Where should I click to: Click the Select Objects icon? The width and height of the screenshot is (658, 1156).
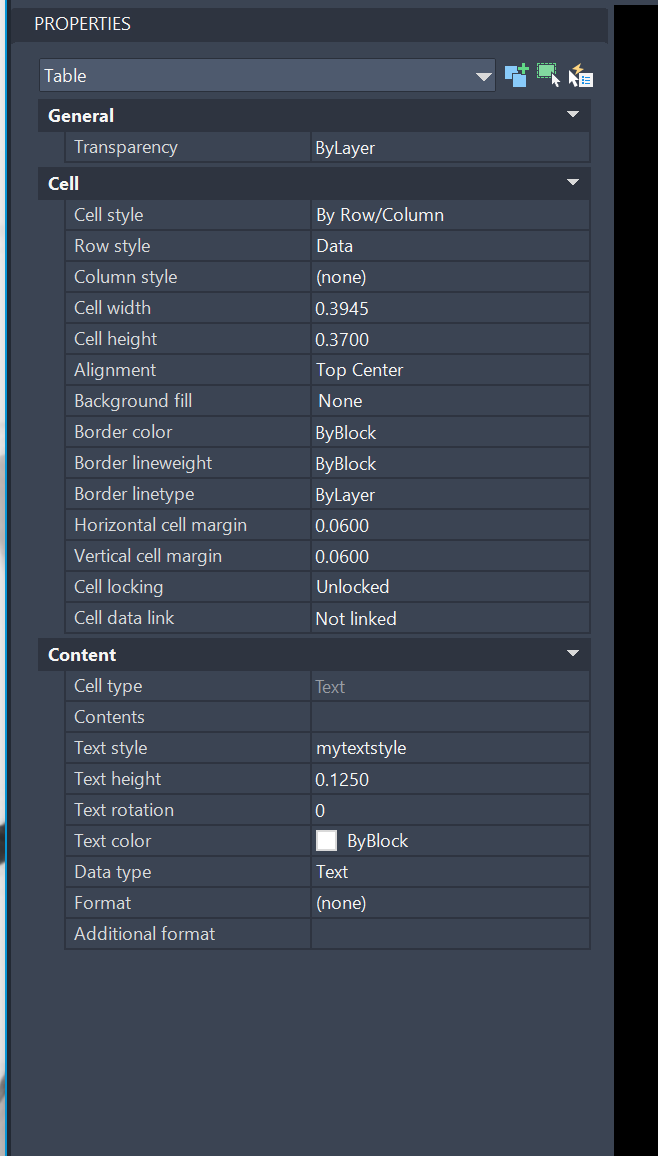548,76
